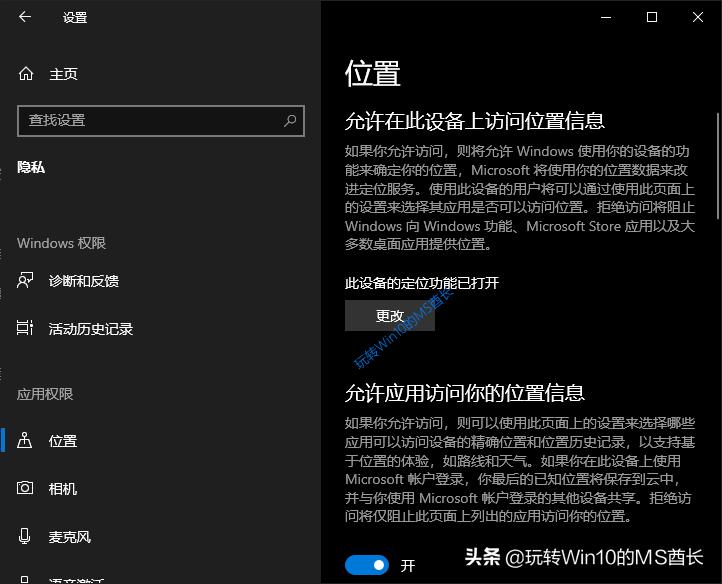
Task: Click the vertical scrollbar of settings page
Action: (717, 166)
